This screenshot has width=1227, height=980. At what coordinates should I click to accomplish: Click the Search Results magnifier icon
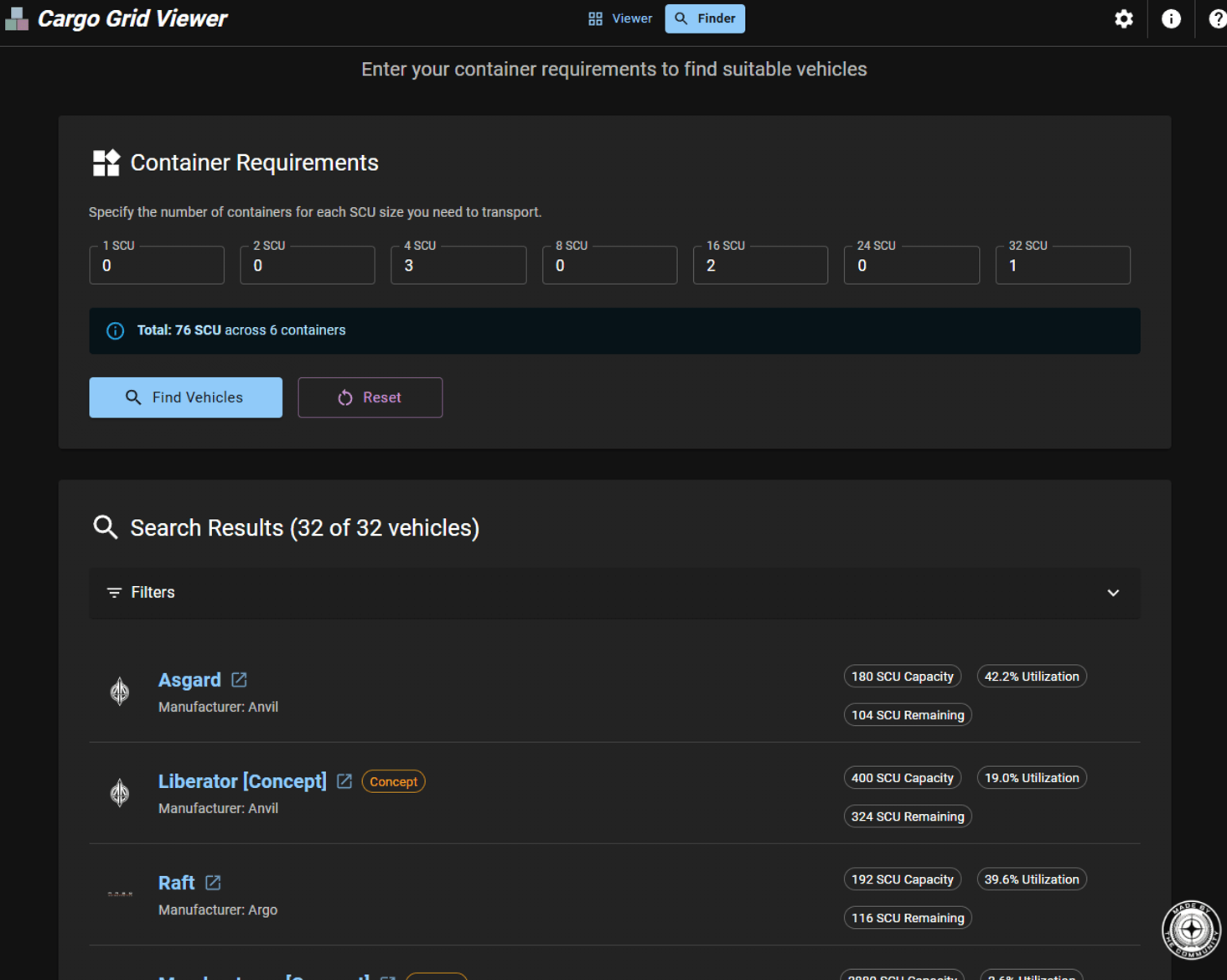pos(106,527)
